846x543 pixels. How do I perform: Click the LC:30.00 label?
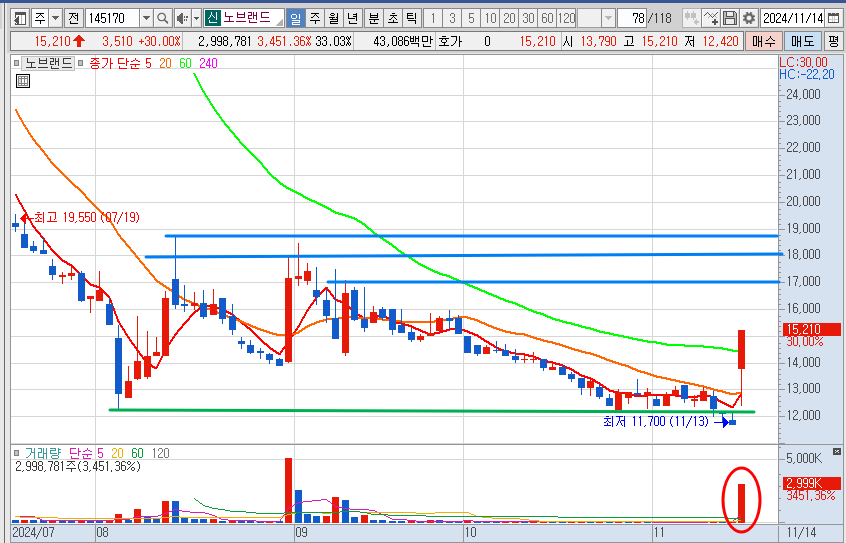pos(803,62)
